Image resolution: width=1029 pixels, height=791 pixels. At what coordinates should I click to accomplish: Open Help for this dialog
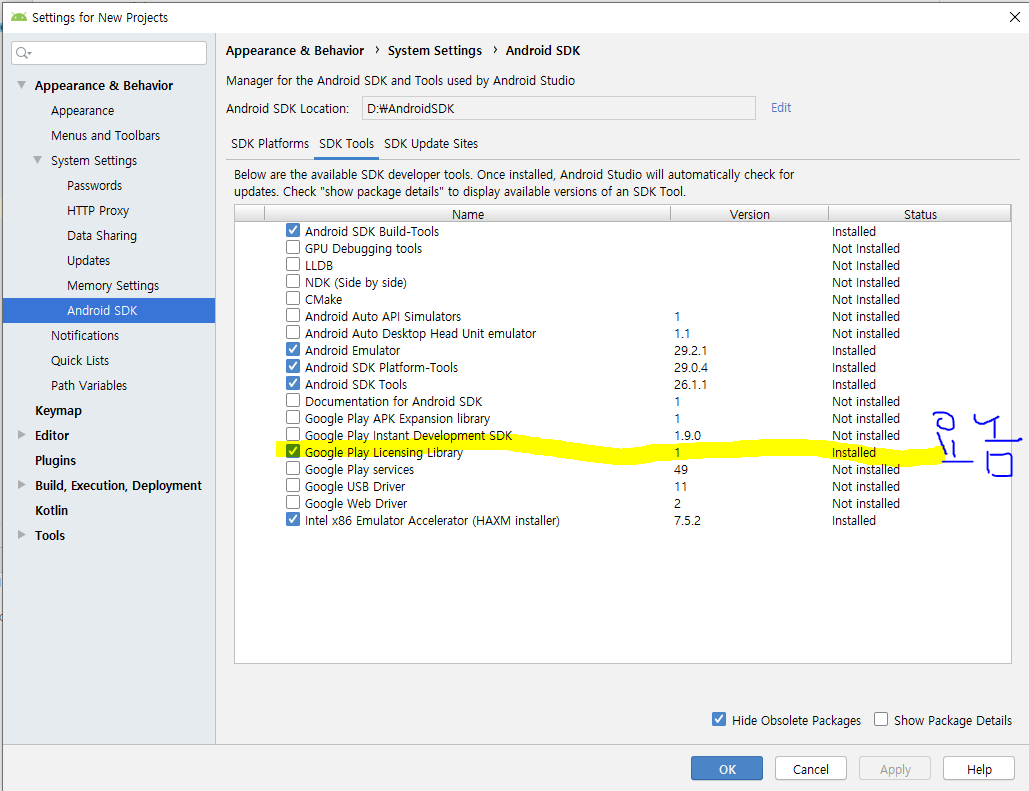point(979,769)
